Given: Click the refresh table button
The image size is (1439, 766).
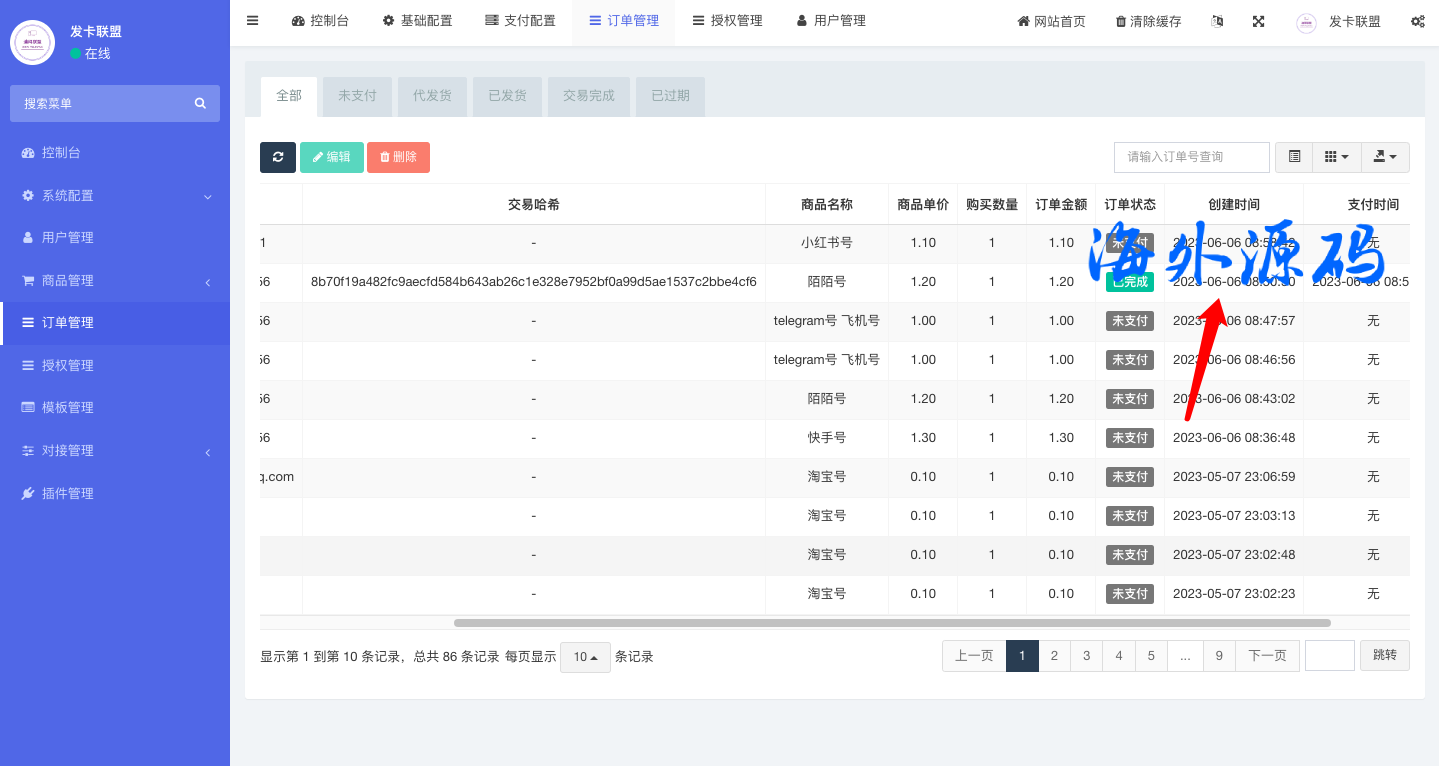Looking at the screenshot, I should click(x=277, y=157).
